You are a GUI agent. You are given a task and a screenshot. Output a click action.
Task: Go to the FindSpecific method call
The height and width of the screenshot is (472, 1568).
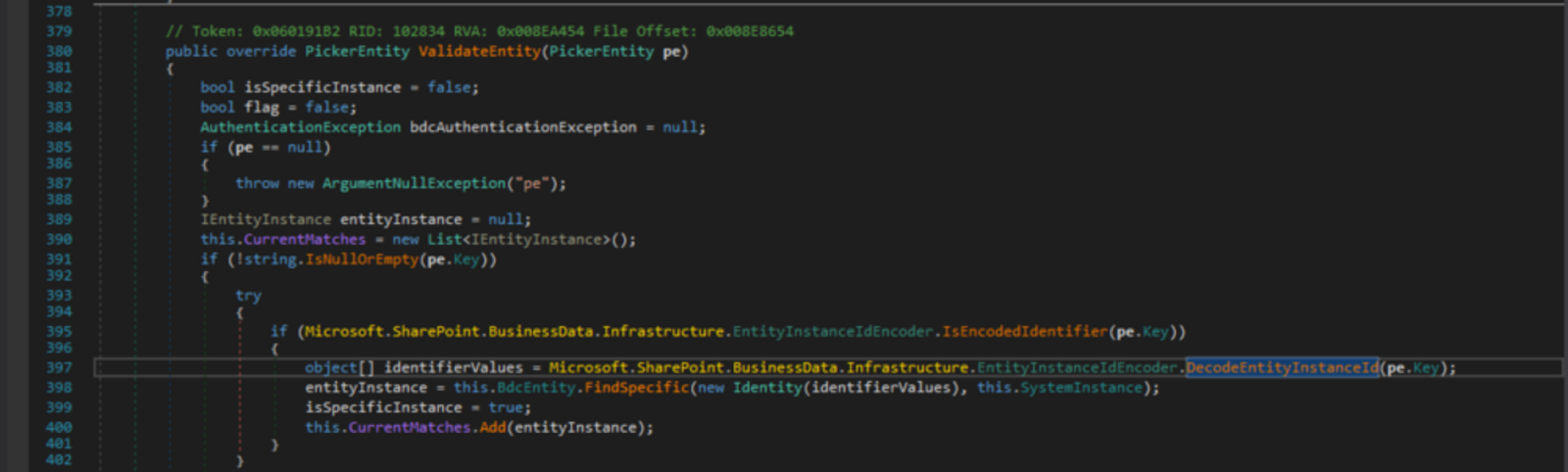point(637,388)
